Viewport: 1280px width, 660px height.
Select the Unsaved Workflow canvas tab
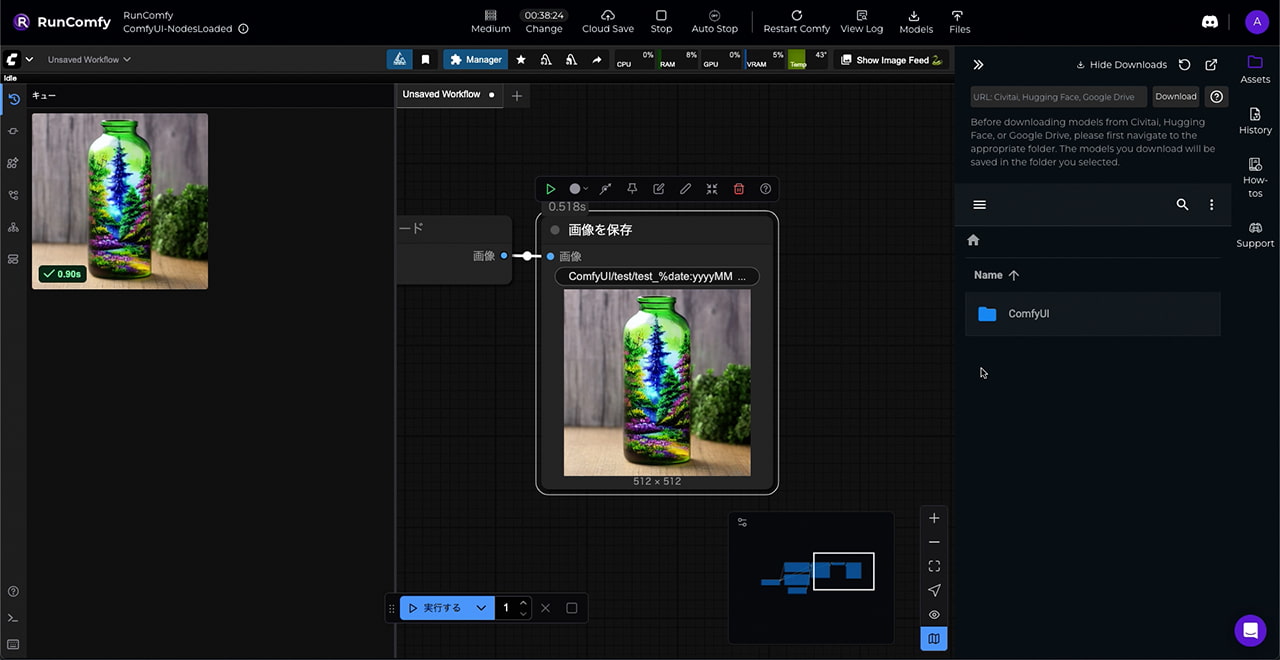[441, 95]
